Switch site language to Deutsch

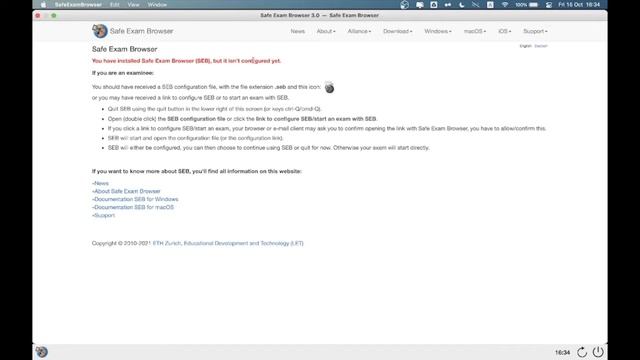click(541, 46)
